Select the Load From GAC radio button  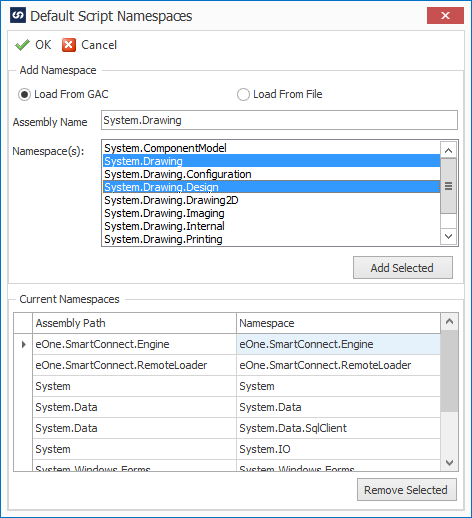pyautogui.click(x=24, y=94)
